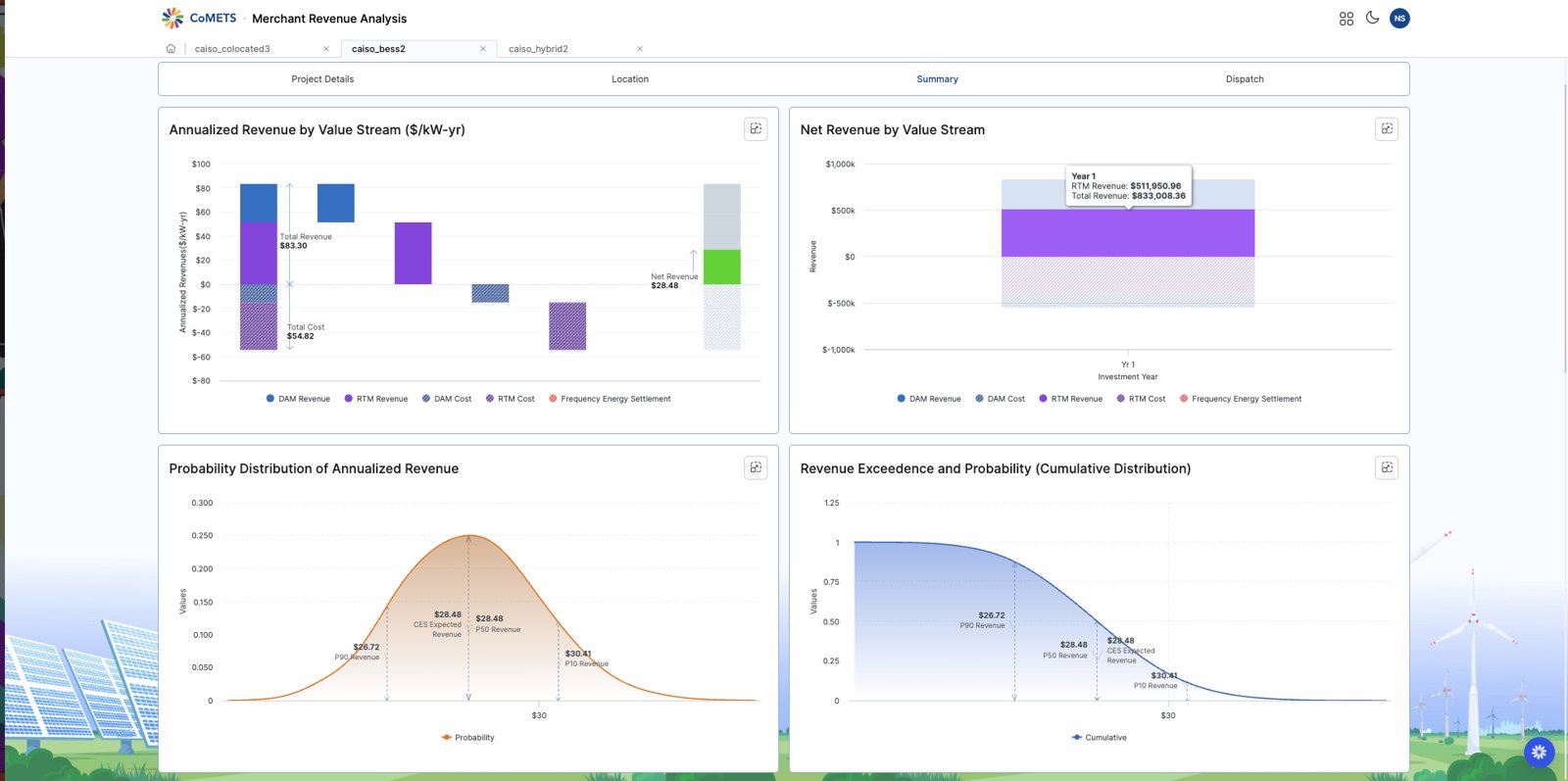This screenshot has width=1568, height=781.
Task: Open the NS user avatar menu
Action: 1399,18
